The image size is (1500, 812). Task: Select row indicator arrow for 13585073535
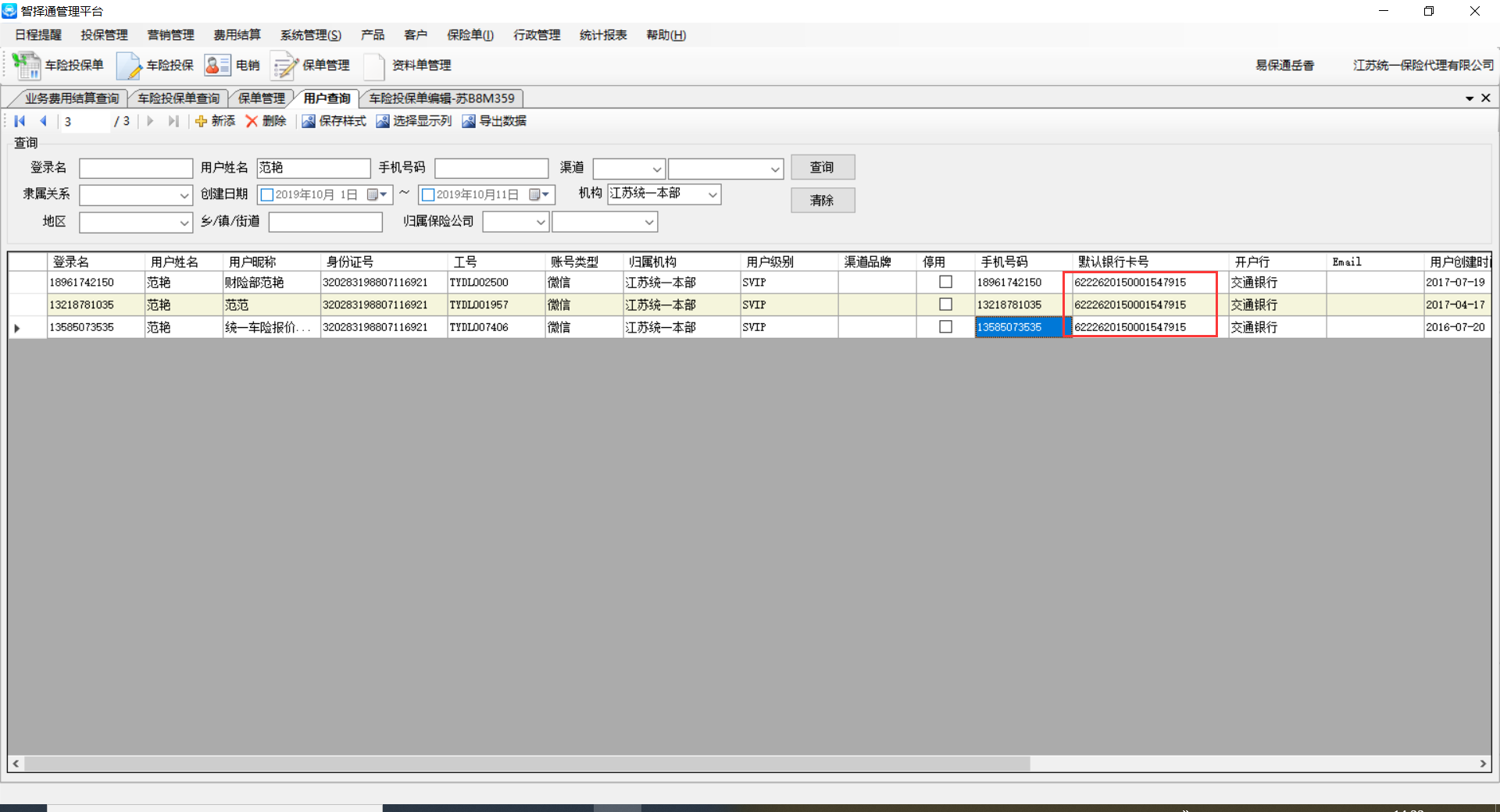[17, 328]
